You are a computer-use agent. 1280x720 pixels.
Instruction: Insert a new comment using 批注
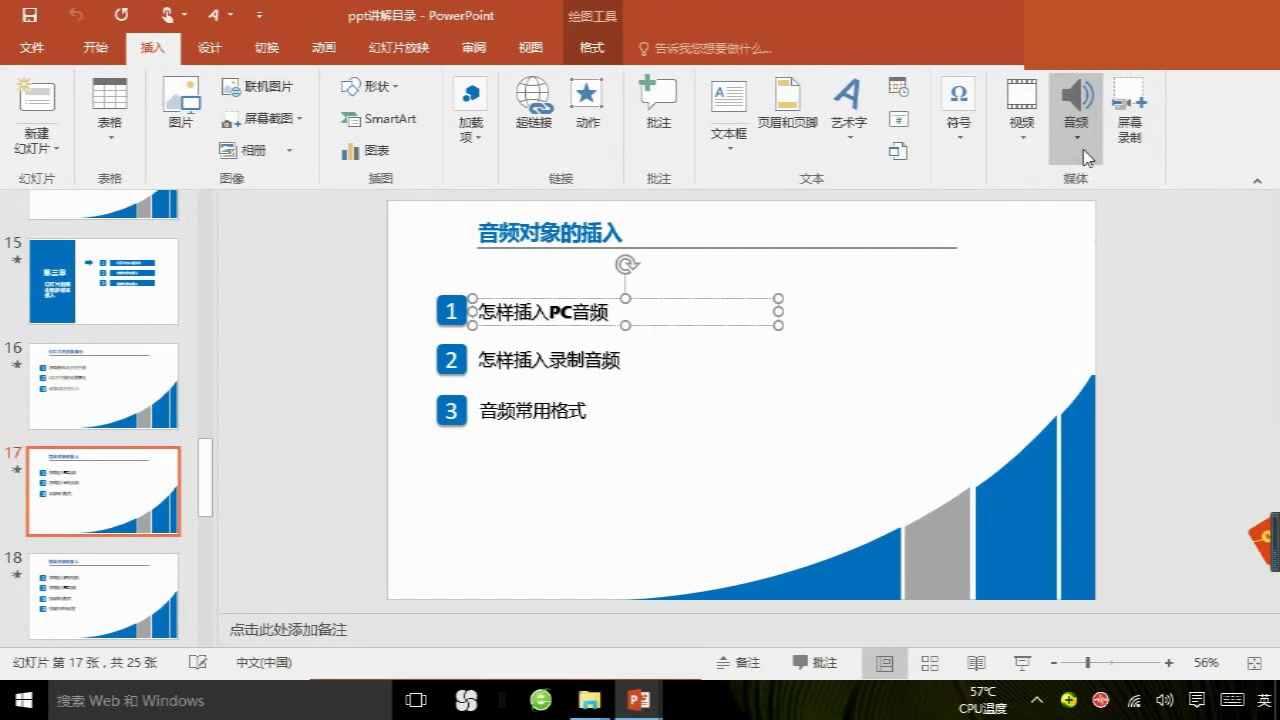click(658, 100)
